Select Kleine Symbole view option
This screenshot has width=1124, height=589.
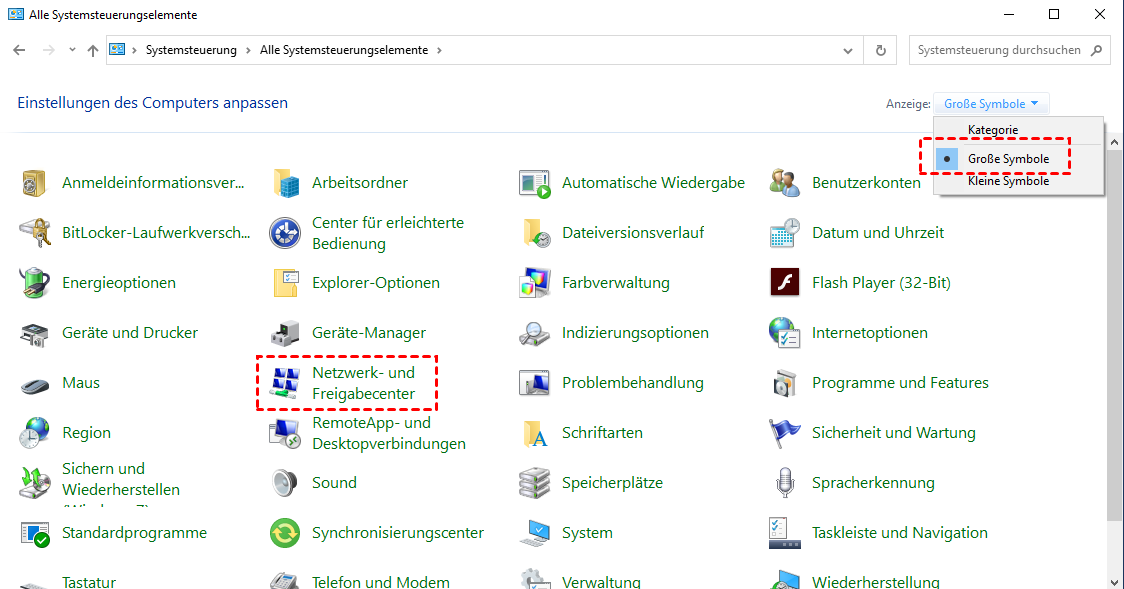(x=1008, y=181)
